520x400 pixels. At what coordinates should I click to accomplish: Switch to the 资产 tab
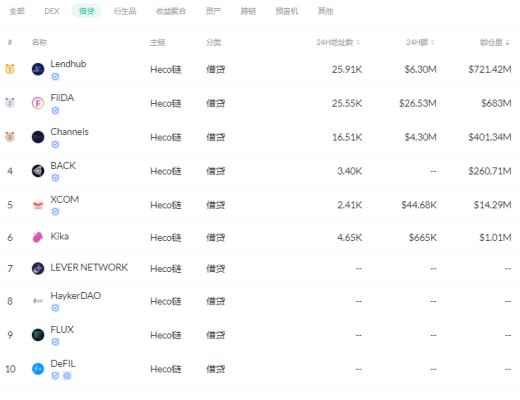(x=213, y=11)
